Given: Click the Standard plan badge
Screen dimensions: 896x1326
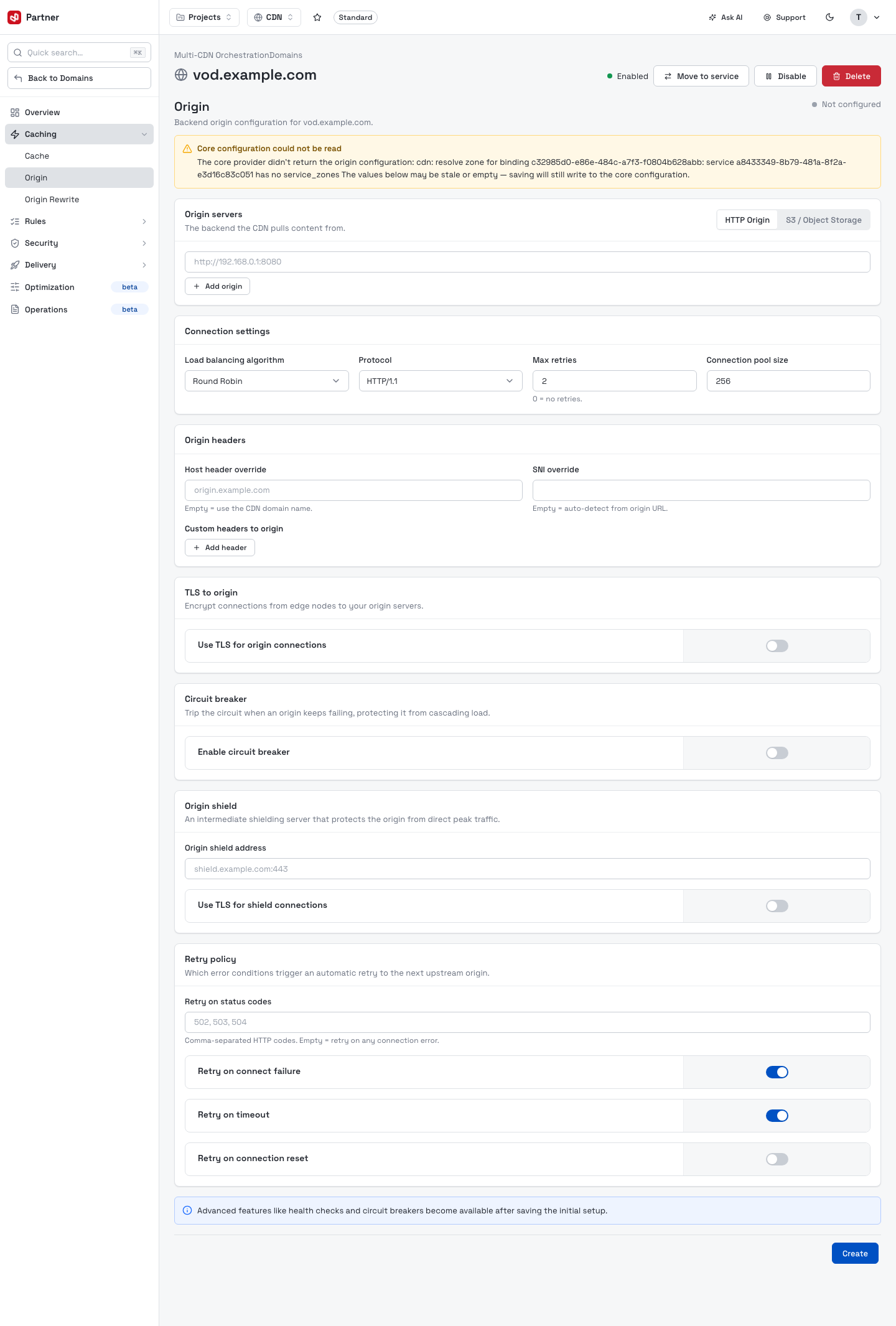Looking at the screenshot, I should (355, 17).
